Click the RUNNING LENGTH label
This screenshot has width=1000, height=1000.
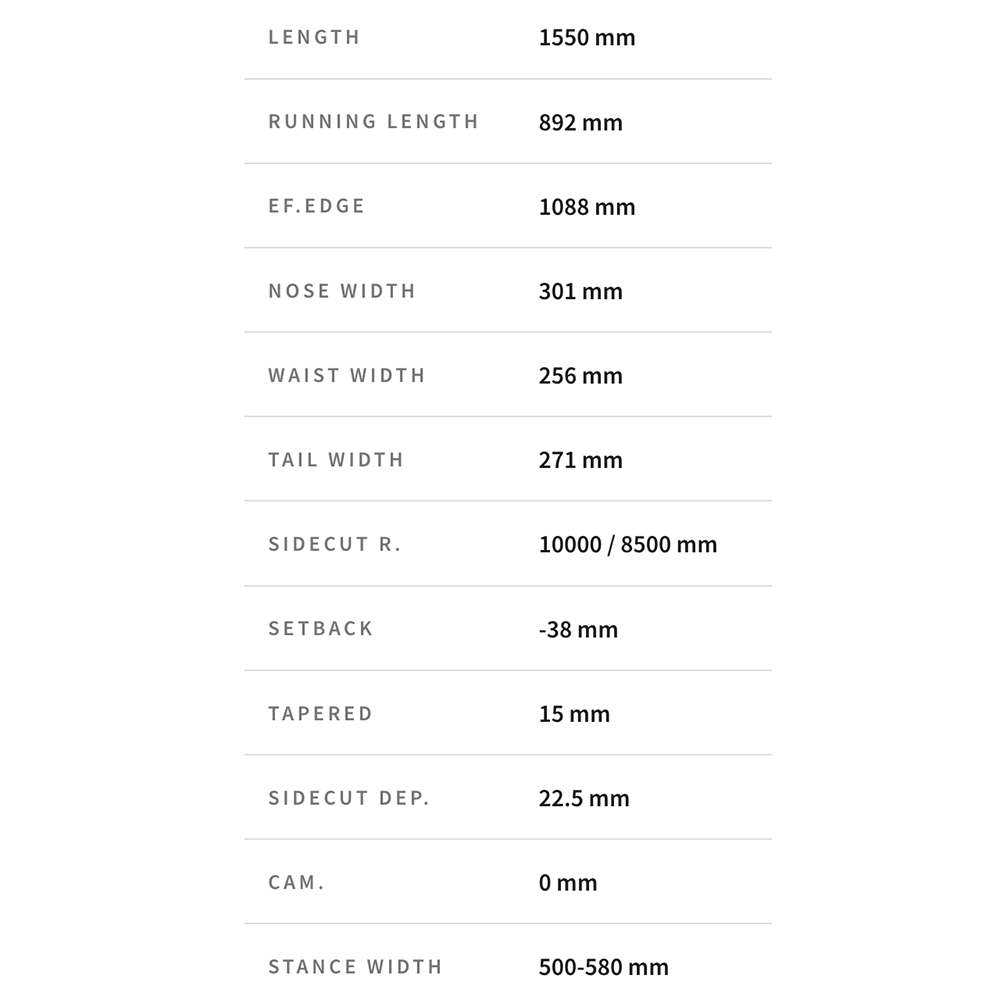pos(374,122)
